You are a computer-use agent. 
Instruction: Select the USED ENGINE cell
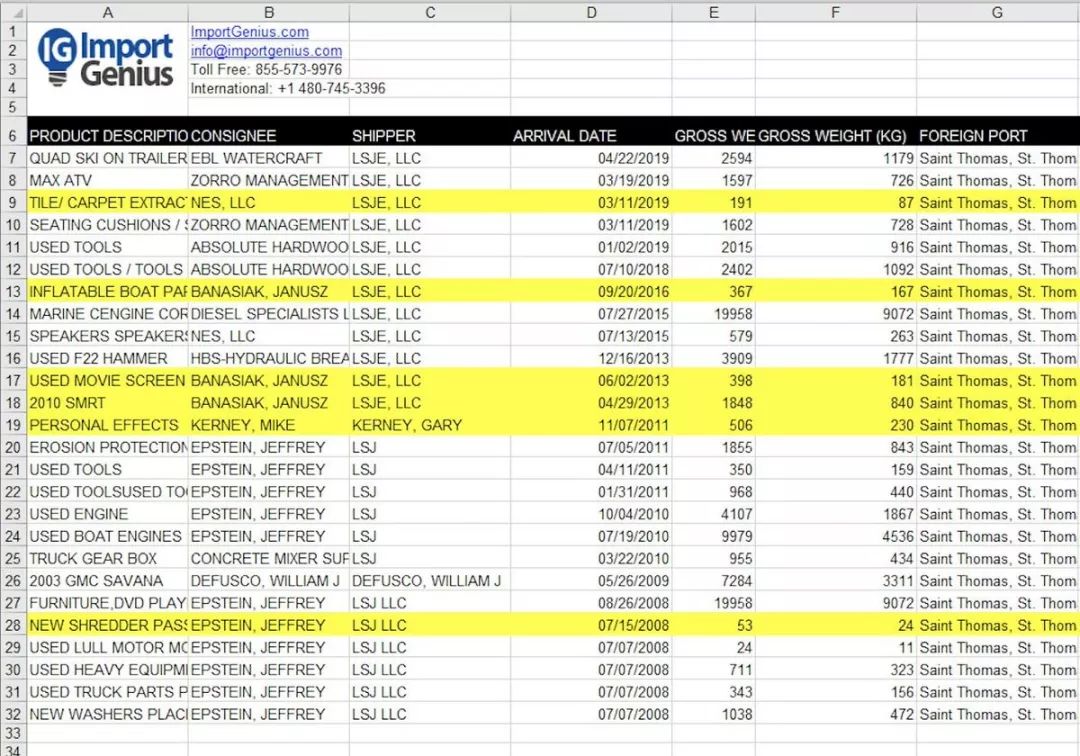point(107,514)
